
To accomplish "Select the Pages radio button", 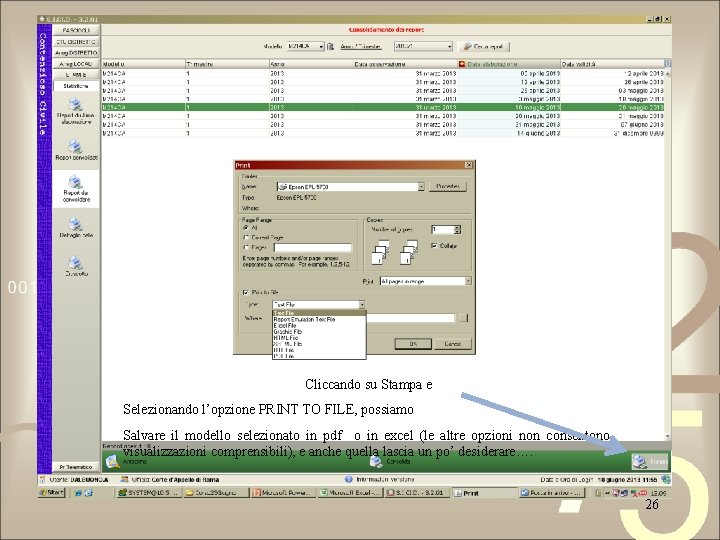I will (x=246, y=248).
